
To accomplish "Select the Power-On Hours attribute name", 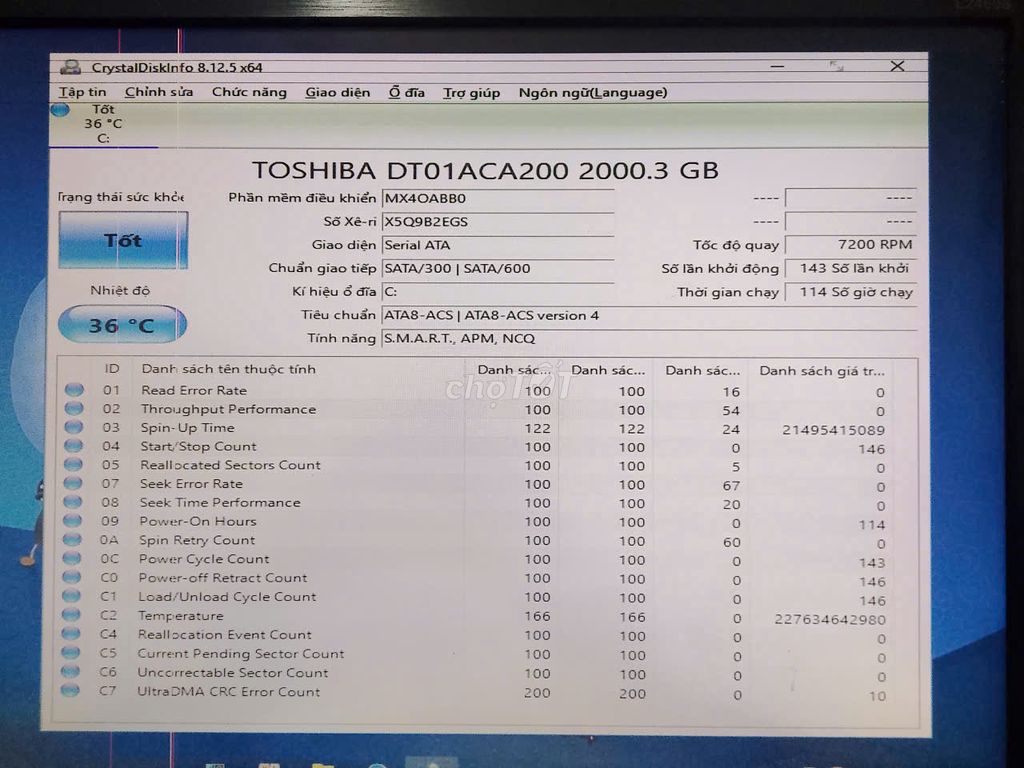I will pyautogui.click(x=198, y=521).
